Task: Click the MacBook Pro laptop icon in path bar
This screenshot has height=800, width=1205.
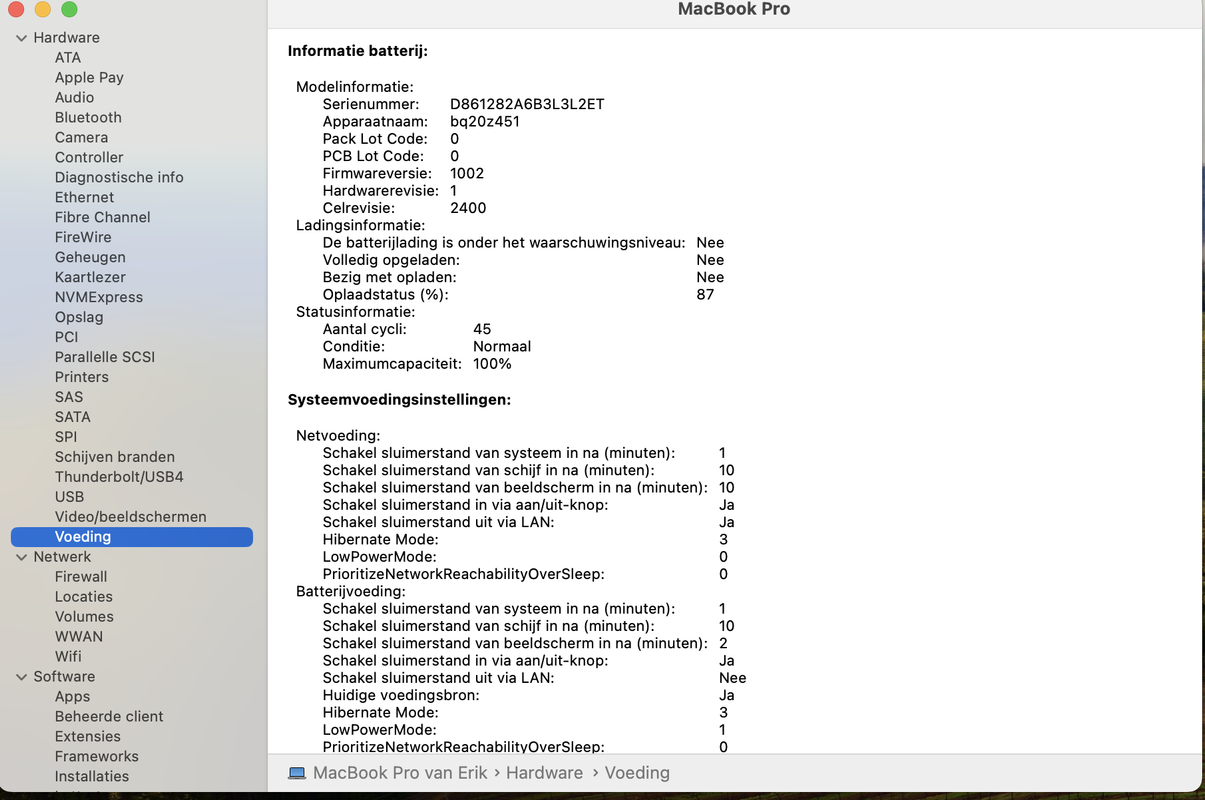Action: pos(296,773)
